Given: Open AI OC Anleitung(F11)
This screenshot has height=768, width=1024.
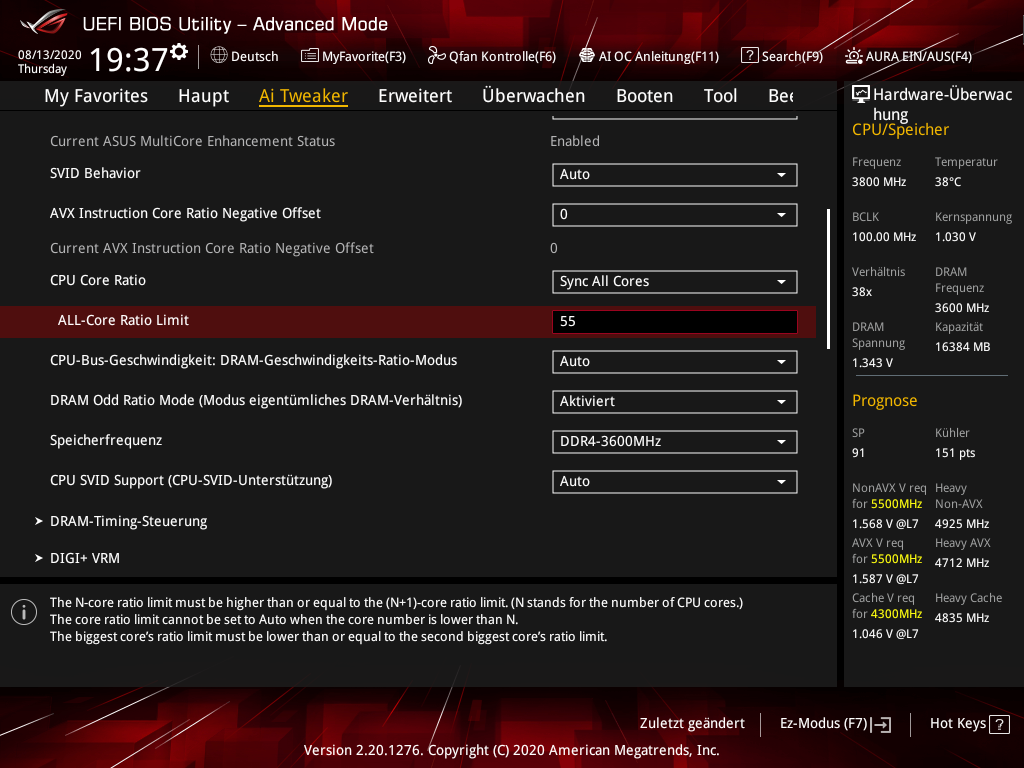Looking at the screenshot, I should (x=648, y=56).
